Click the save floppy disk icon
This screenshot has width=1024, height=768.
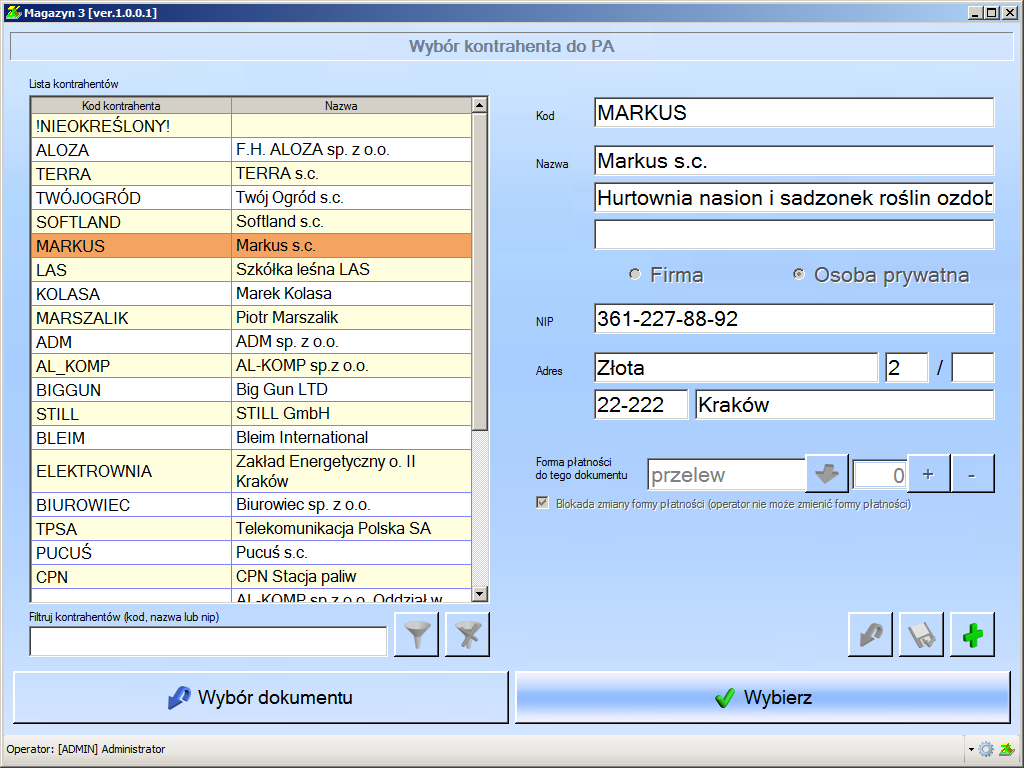click(x=921, y=636)
